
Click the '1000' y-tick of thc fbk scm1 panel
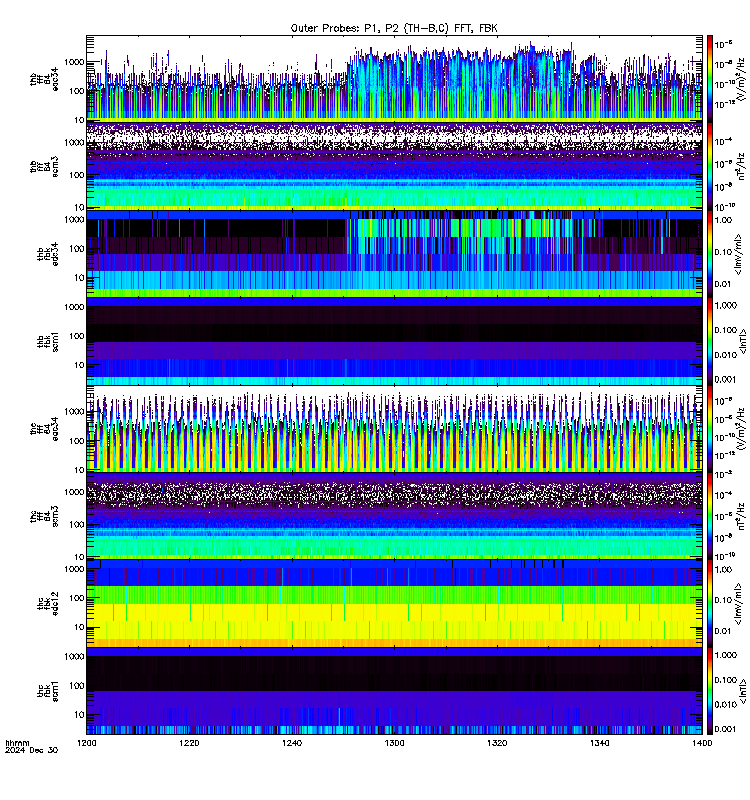74,657
